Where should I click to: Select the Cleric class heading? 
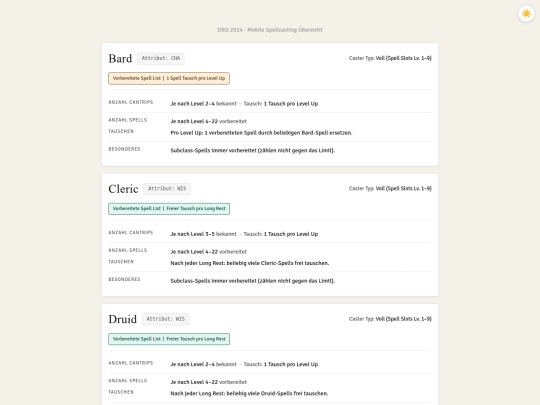pyautogui.click(x=123, y=189)
